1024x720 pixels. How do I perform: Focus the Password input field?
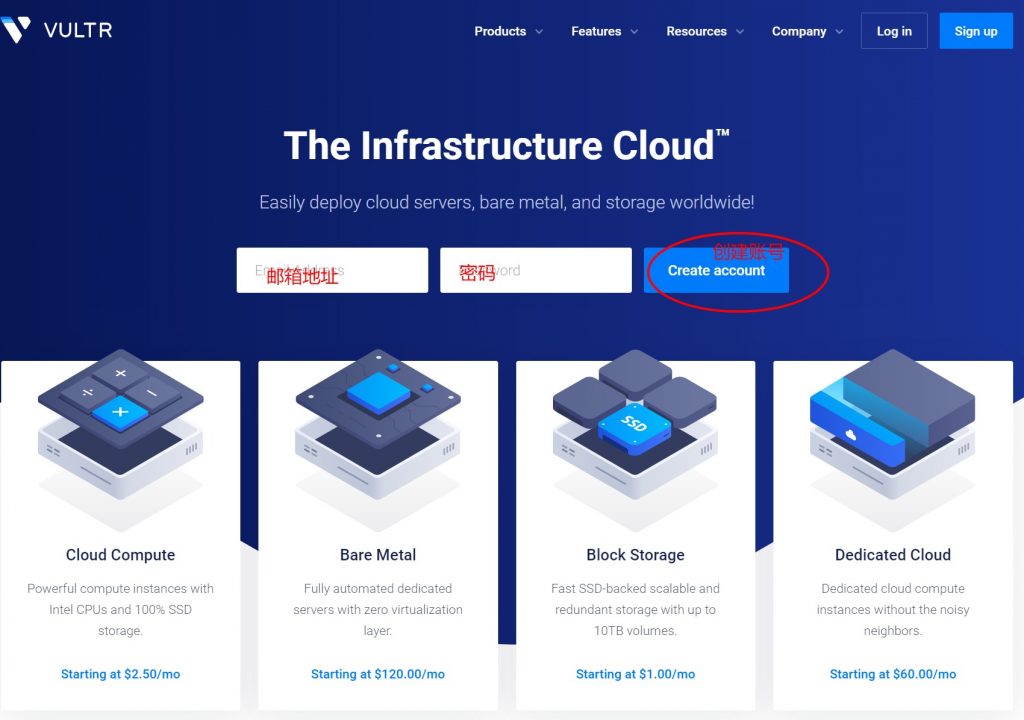pyautogui.click(x=536, y=270)
